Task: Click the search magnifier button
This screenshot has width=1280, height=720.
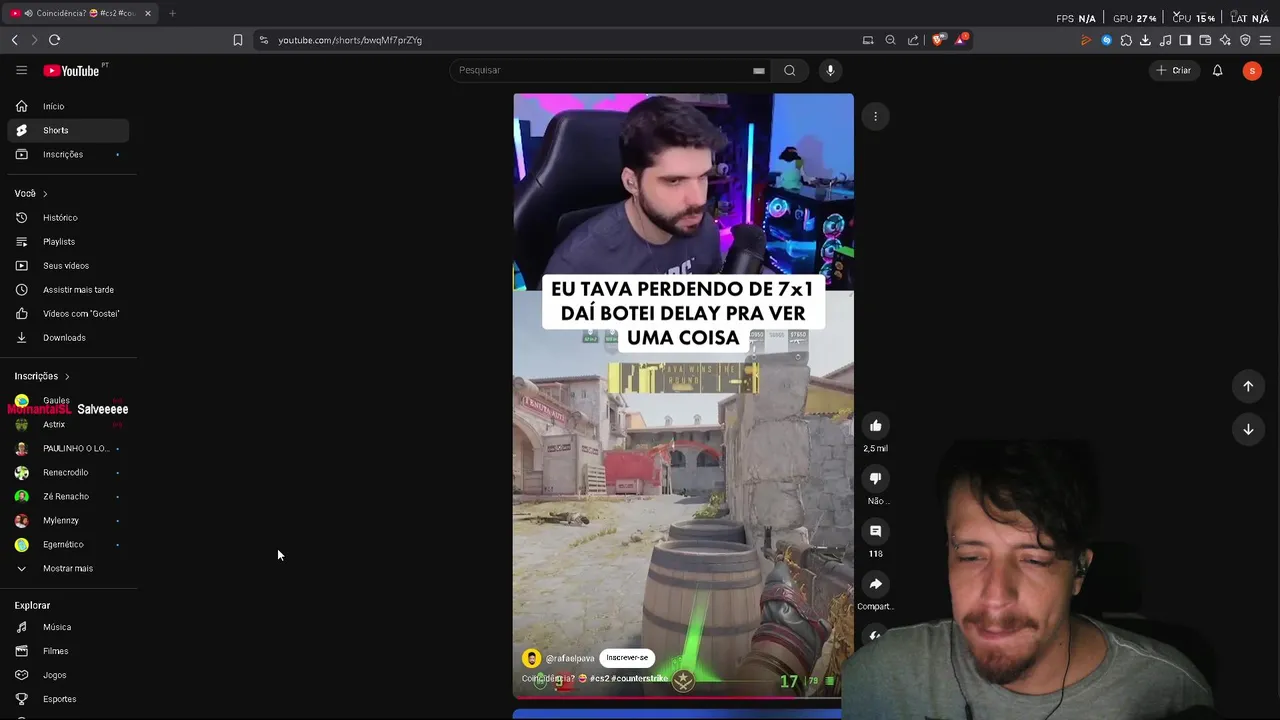Action: (790, 70)
